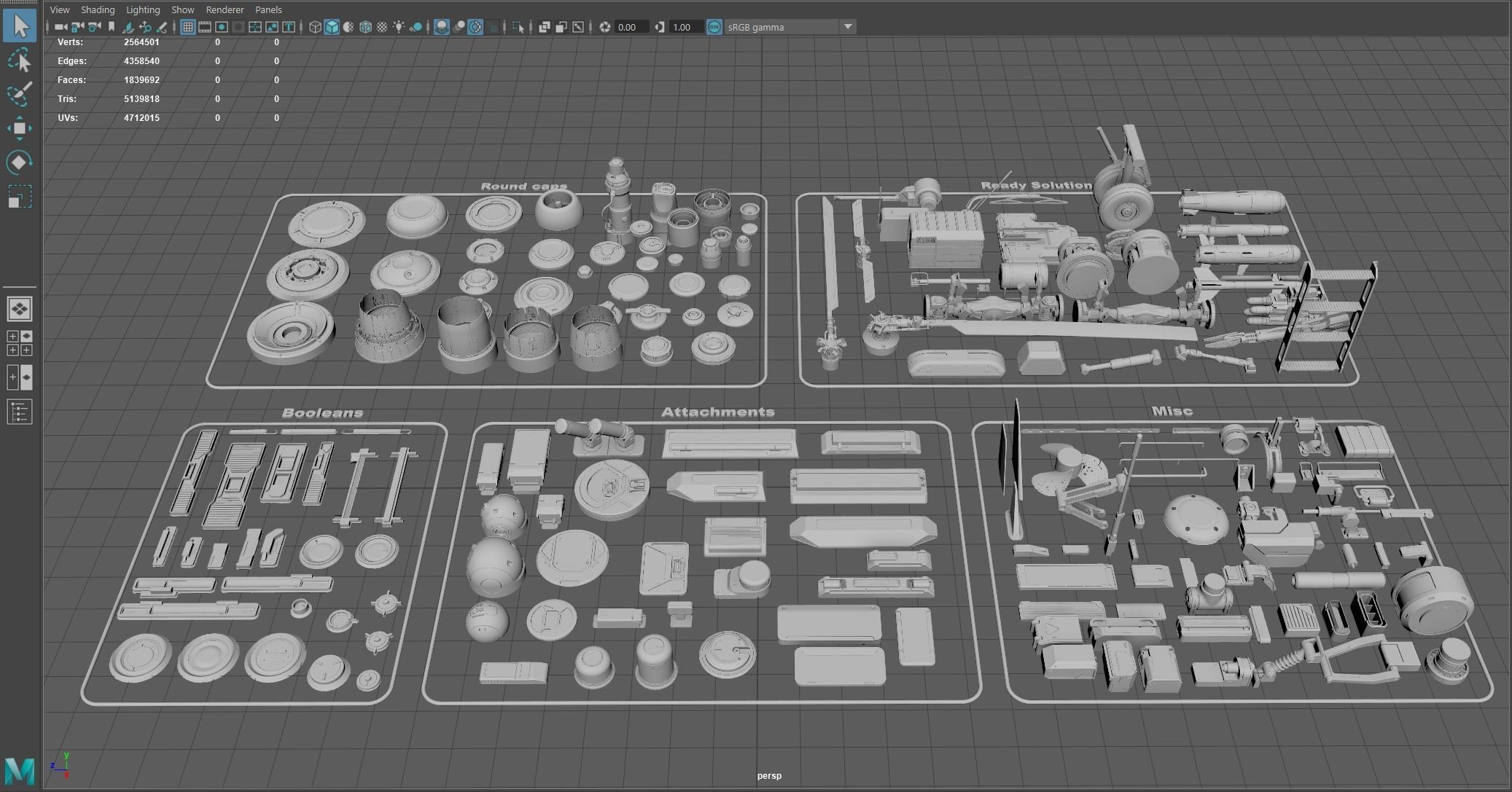Toggle smooth shade all cube
Image resolution: width=1512 pixels, height=792 pixels.
pos(332,27)
